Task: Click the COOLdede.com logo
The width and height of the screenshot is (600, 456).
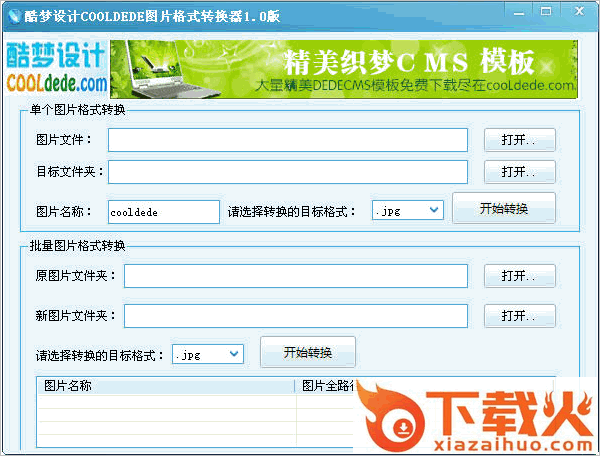Action: pos(57,68)
